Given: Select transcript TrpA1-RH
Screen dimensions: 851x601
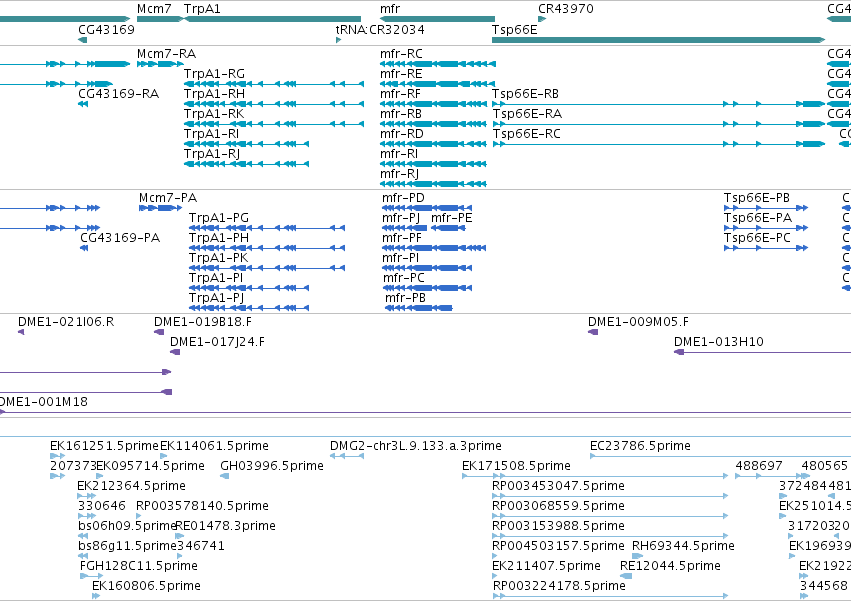Looking at the screenshot, I should click(x=274, y=104).
